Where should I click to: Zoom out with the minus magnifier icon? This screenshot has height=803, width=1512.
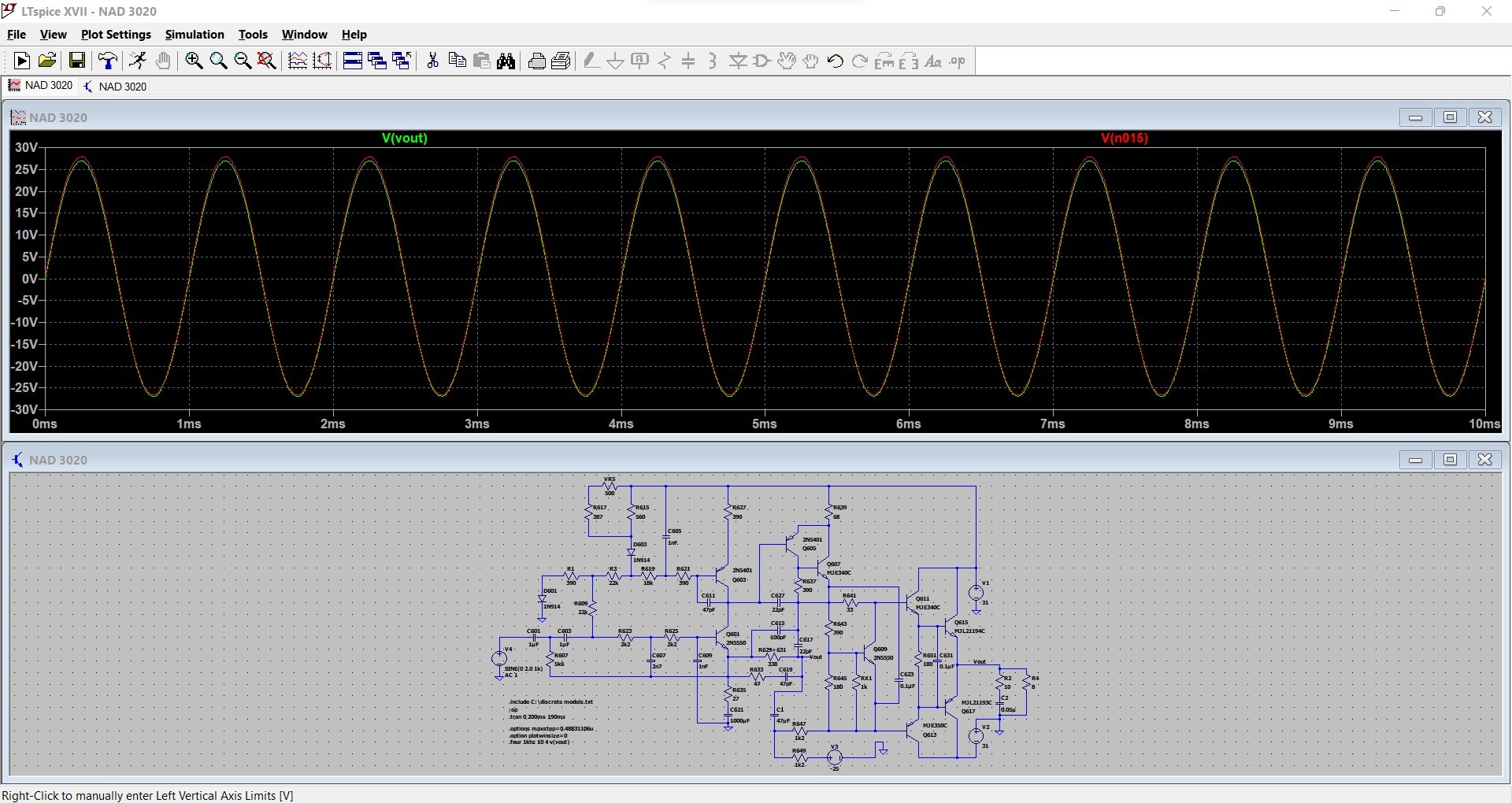click(x=243, y=61)
